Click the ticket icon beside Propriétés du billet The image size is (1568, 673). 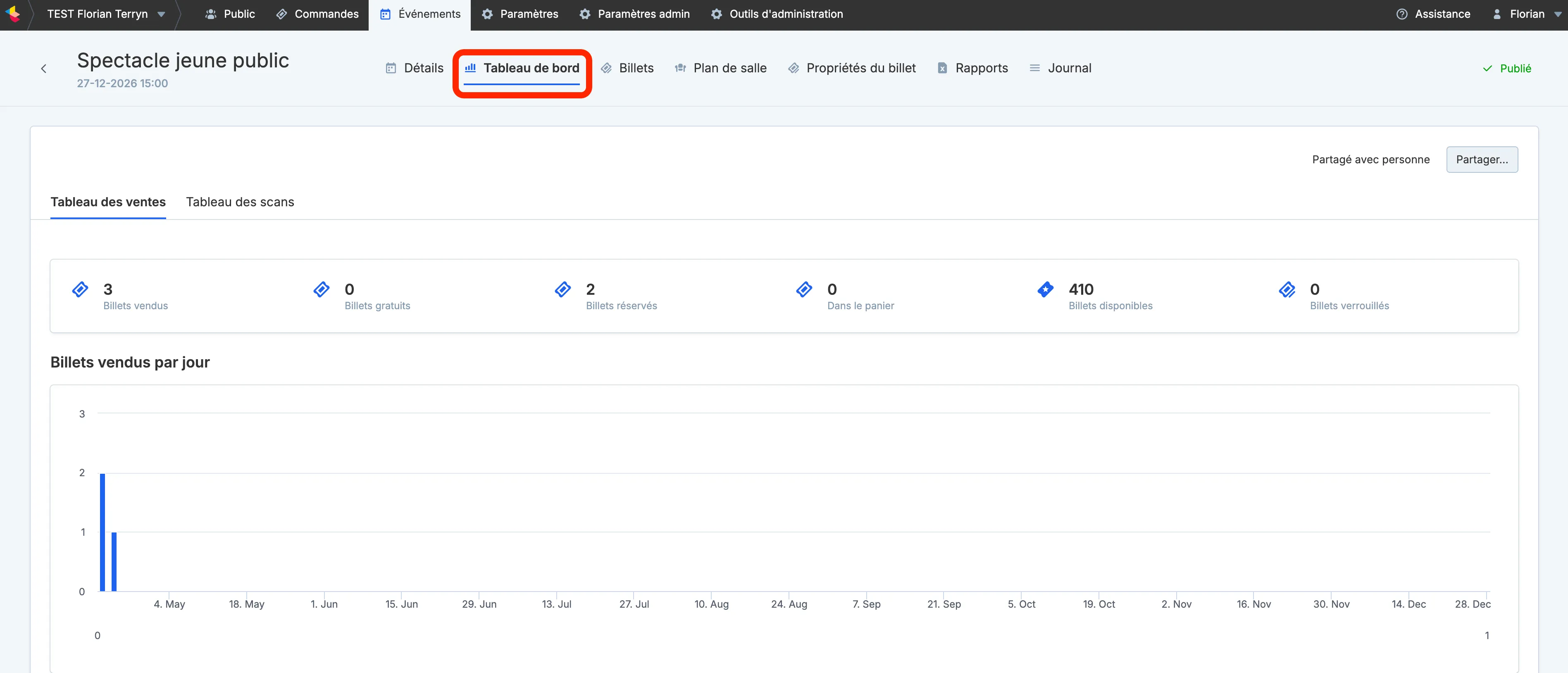(794, 68)
